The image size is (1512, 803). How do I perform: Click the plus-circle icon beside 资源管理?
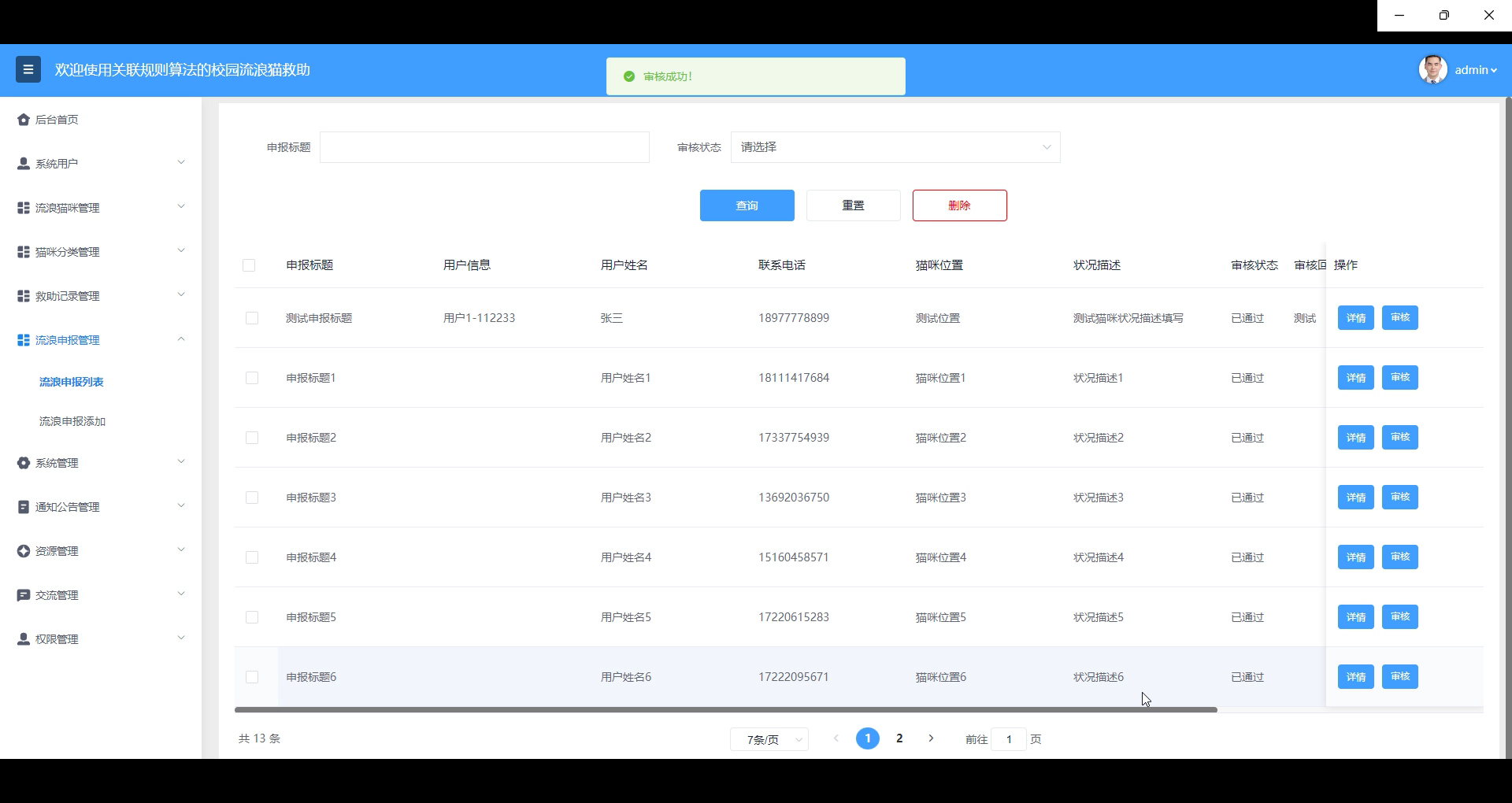tap(24, 551)
